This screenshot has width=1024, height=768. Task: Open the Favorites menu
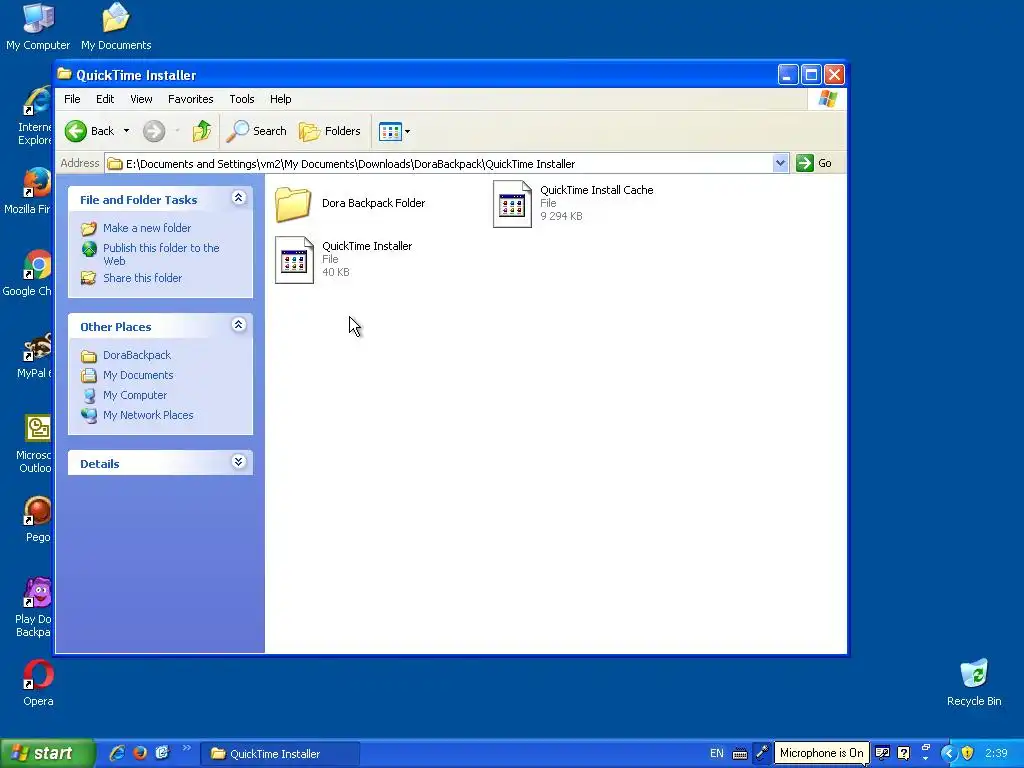tap(191, 99)
